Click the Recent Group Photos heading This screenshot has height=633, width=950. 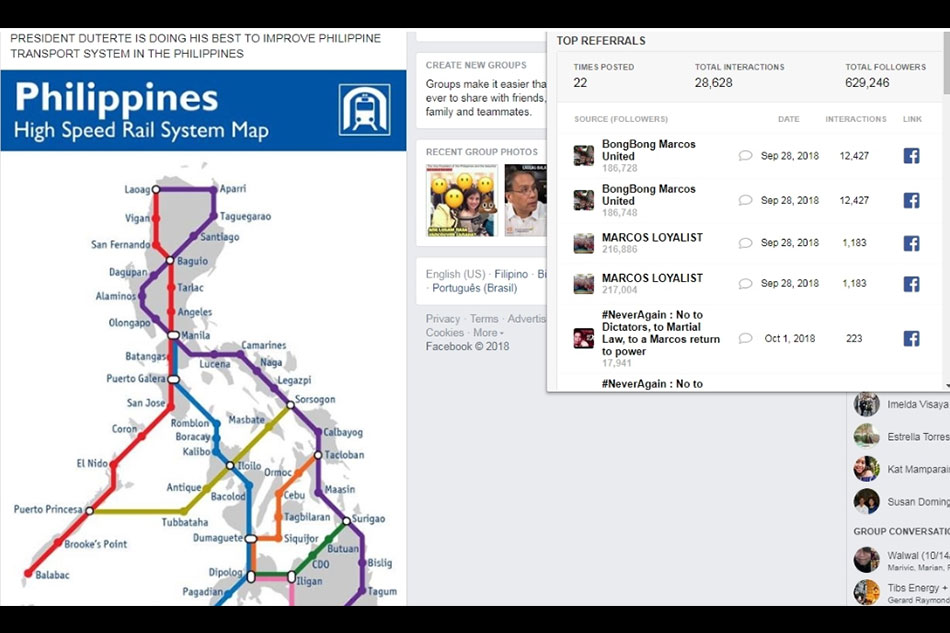(482, 152)
